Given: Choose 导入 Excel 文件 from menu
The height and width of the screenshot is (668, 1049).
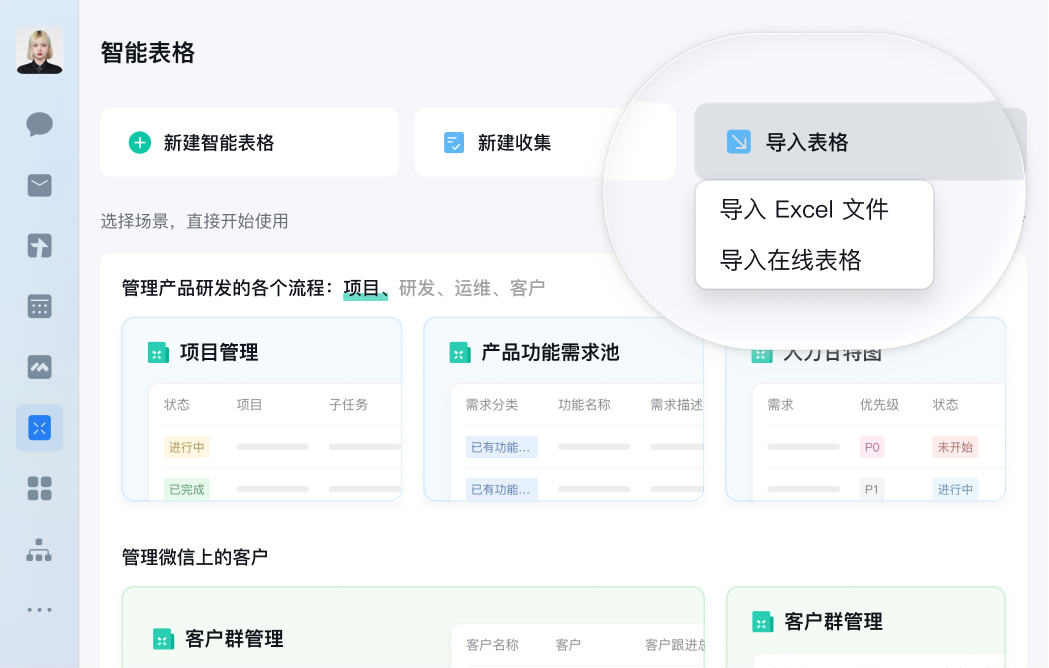Looking at the screenshot, I should click(804, 210).
